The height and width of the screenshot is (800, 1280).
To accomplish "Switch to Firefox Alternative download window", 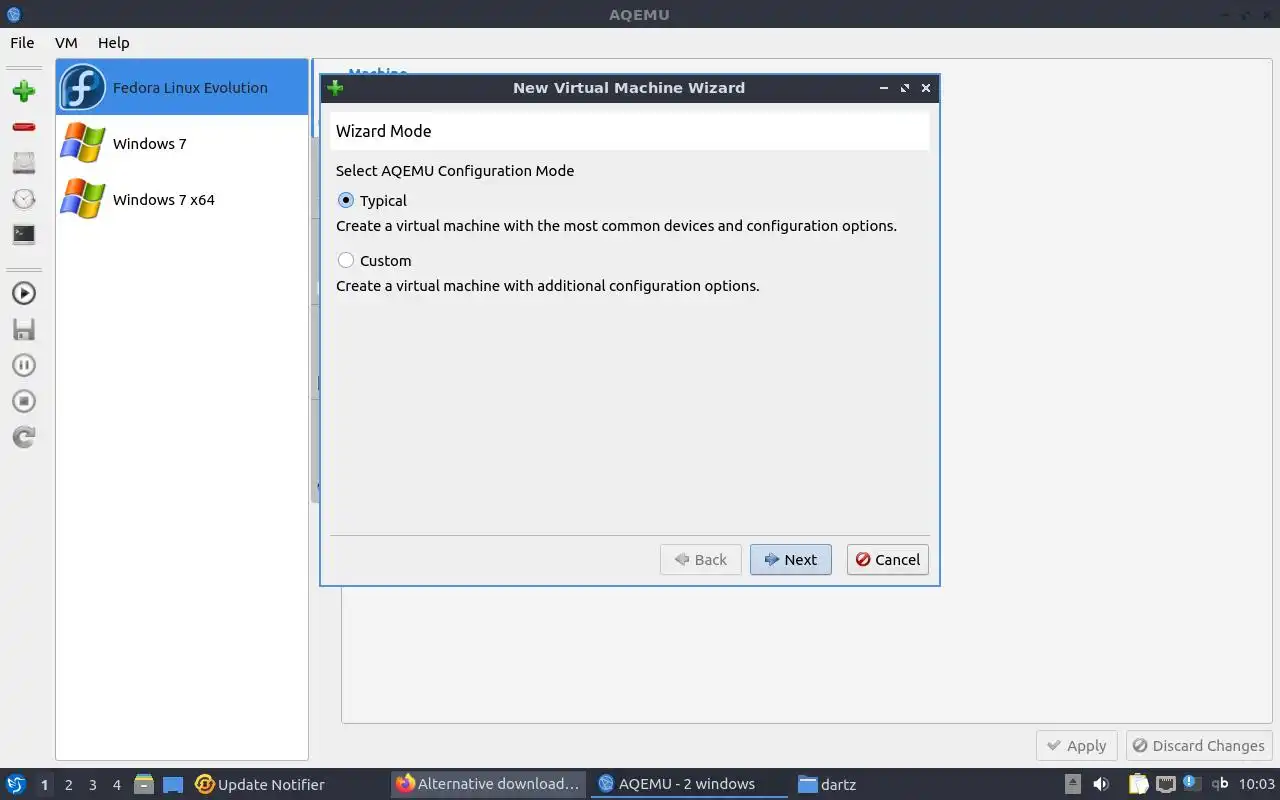I will tap(488, 784).
